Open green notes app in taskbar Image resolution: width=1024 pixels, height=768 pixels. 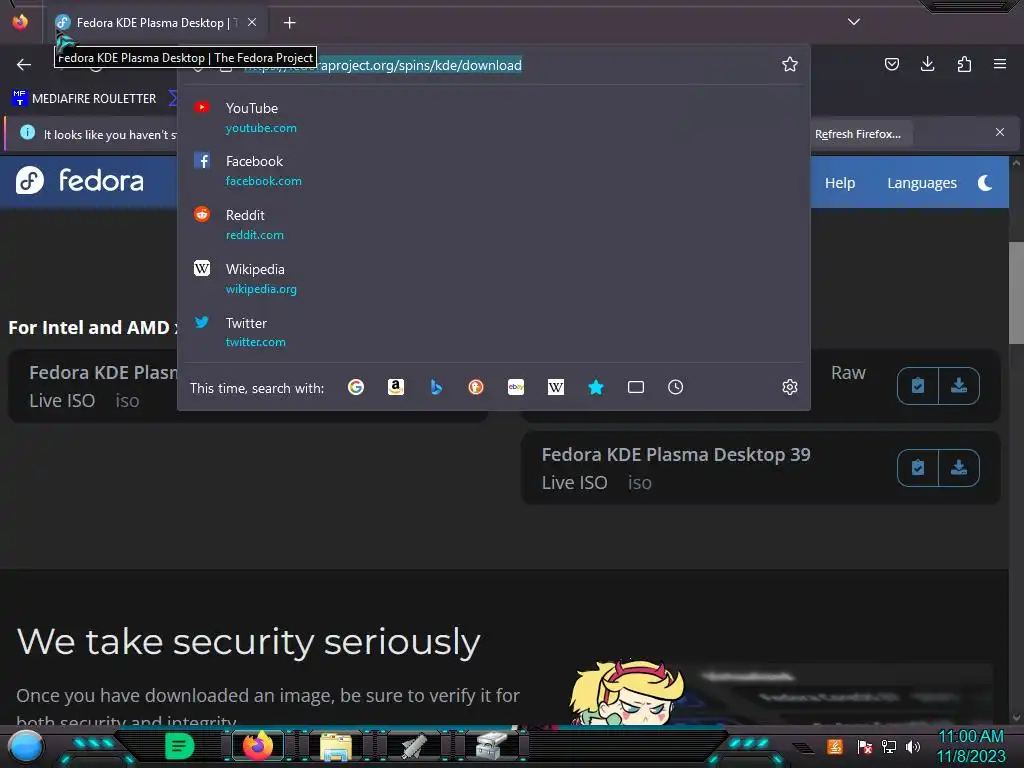point(180,746)
